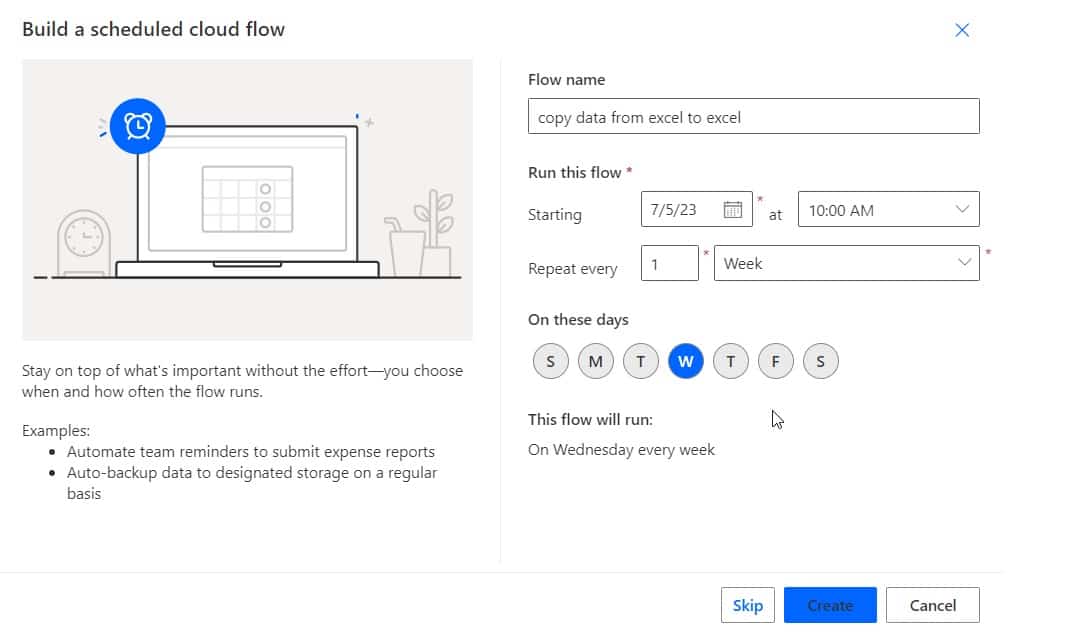The height and width of the screenshot is (635, 1065).
Task: Click the 'Run this flow' label
Action: [x=575, y=173]
